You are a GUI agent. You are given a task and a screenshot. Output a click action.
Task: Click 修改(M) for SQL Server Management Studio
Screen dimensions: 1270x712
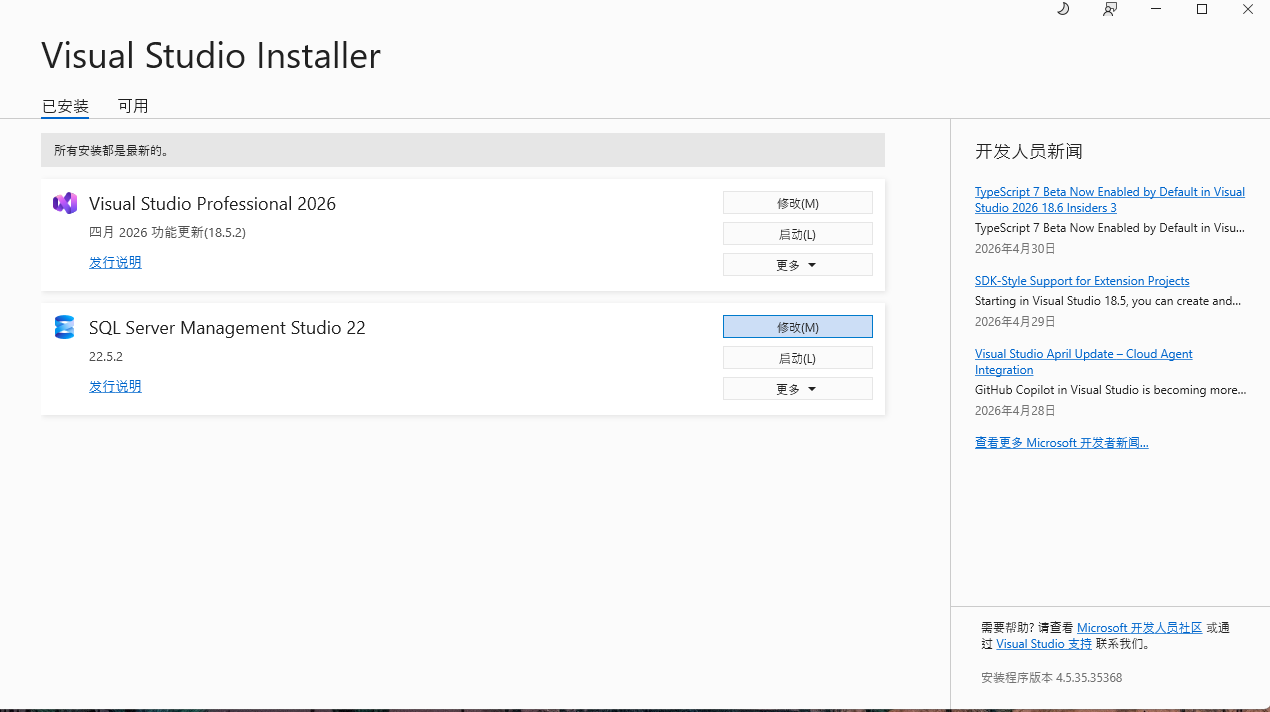798,327
